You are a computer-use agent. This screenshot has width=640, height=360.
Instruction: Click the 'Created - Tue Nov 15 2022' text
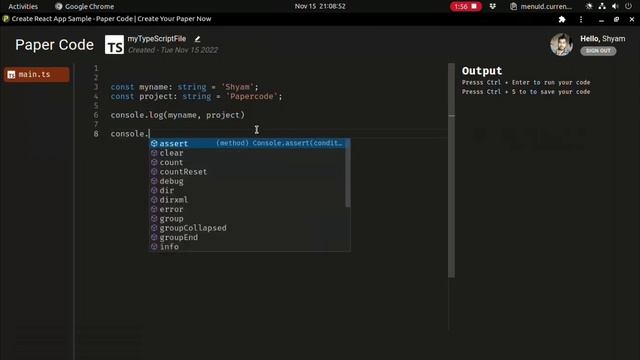pyautogui.click(x=173, y=50)
